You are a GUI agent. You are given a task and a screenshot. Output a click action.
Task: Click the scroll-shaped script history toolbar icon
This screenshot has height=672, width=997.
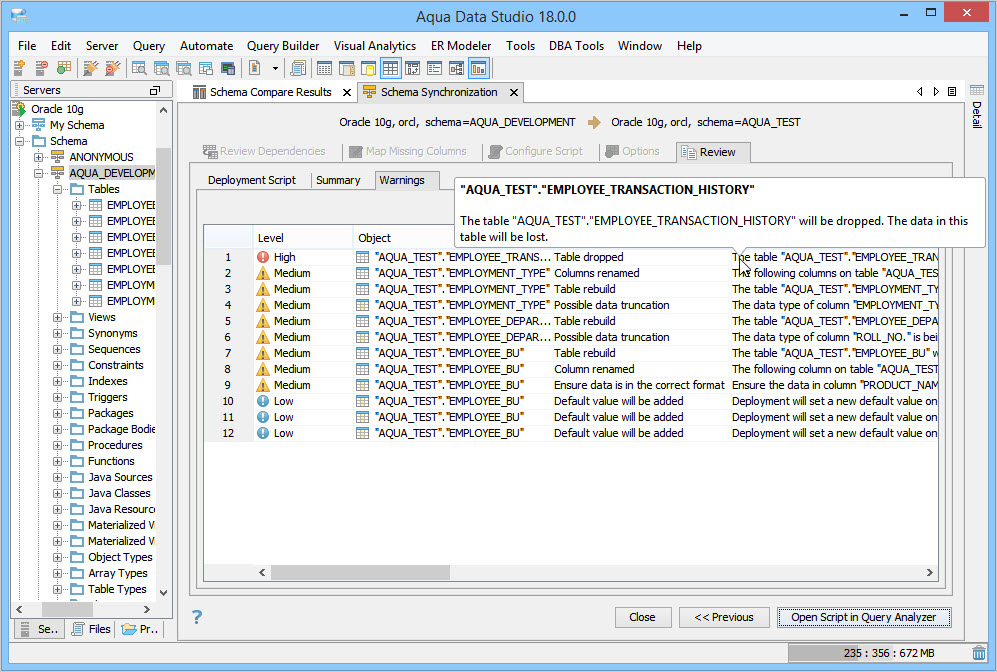pyautogui.click(x=298, y=68)
